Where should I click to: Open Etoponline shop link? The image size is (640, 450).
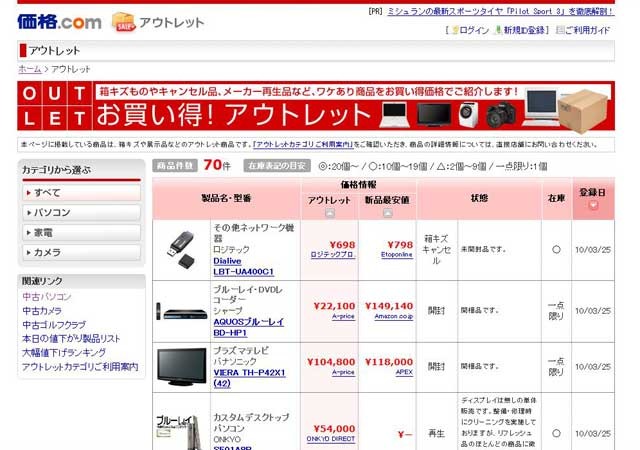point(397,254)
